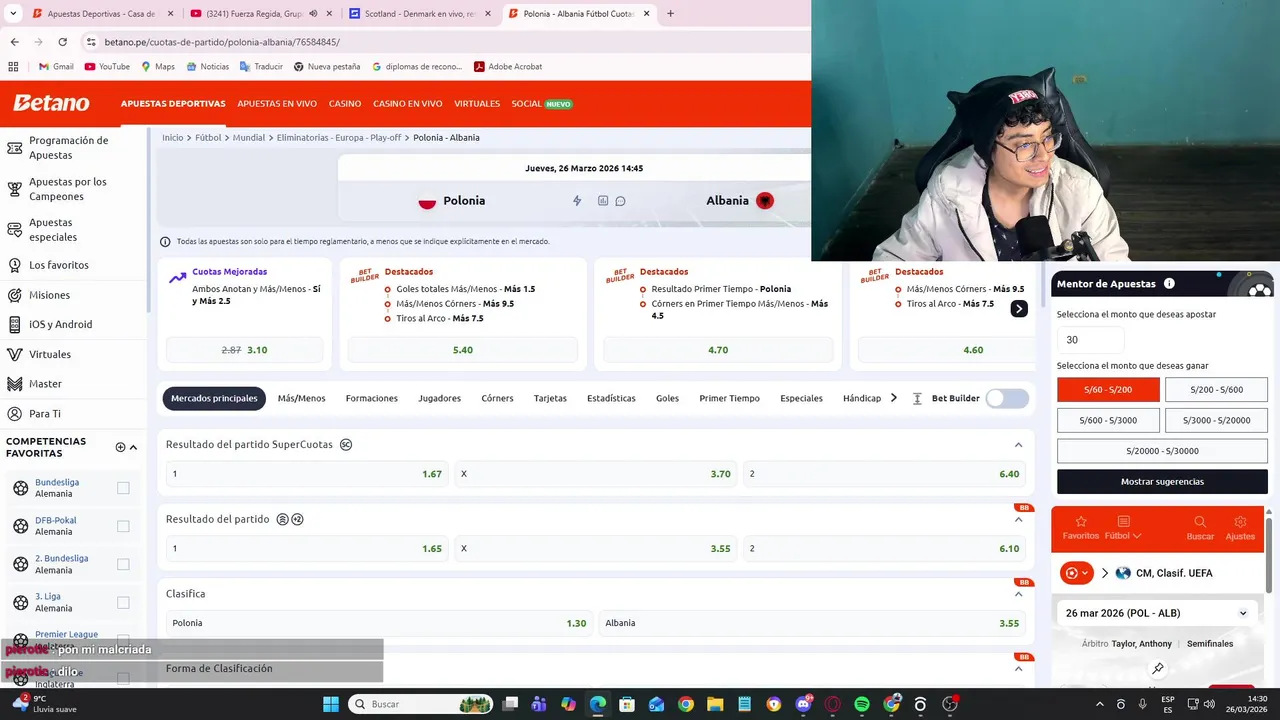Click the Los favoritos sidebar icon

(14, 265)
